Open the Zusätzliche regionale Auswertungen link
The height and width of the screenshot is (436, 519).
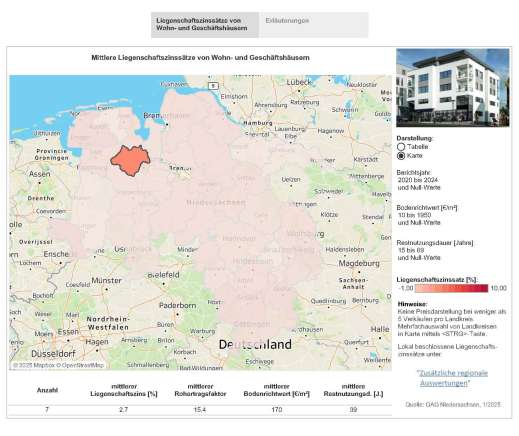click(x=453, y=378)
